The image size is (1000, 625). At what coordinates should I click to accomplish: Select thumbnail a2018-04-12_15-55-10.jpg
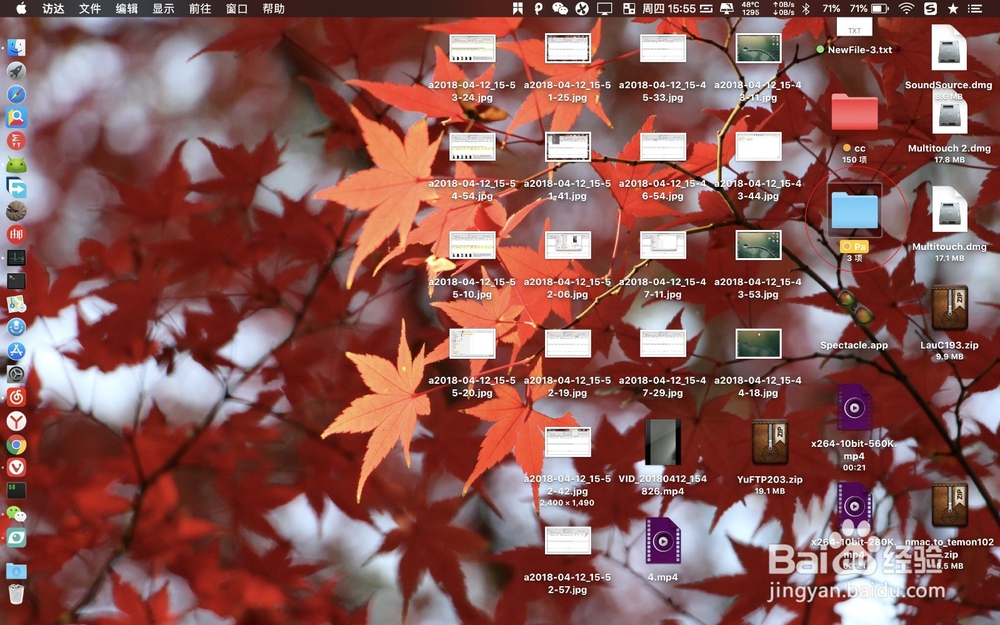click(x=472, y=246)
